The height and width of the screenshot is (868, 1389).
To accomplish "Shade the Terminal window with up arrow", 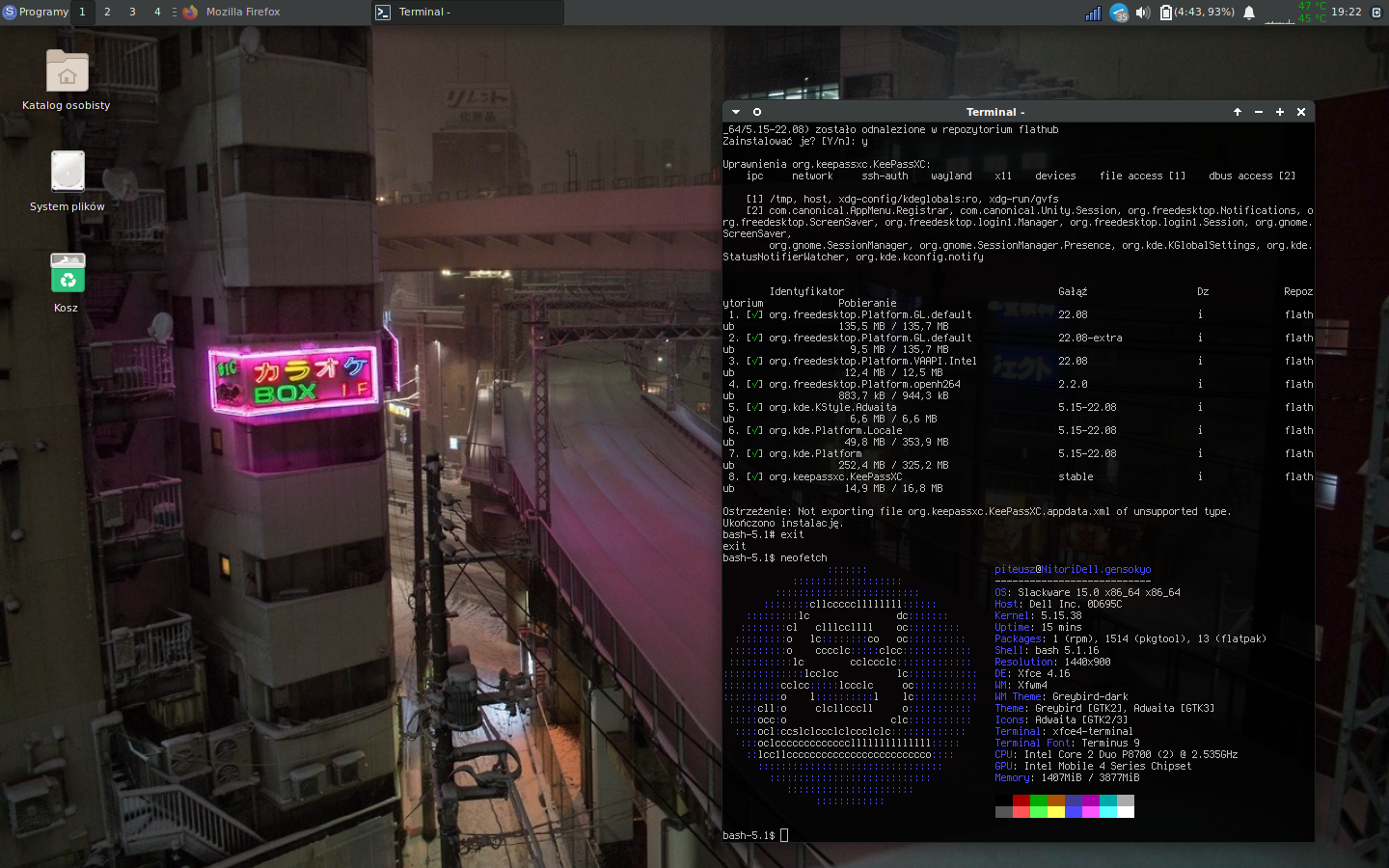I will tap(1238, 112).
